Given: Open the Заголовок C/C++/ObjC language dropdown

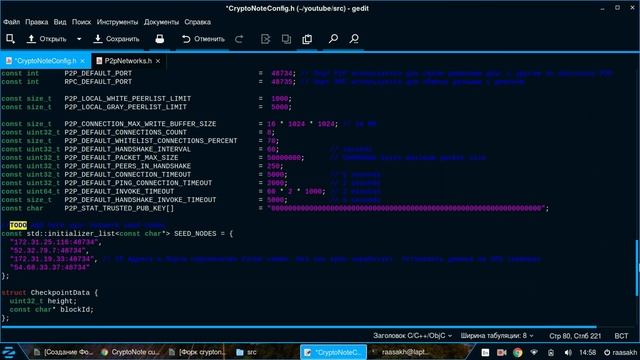Looking at the screenshot, I should coord(412,336).
